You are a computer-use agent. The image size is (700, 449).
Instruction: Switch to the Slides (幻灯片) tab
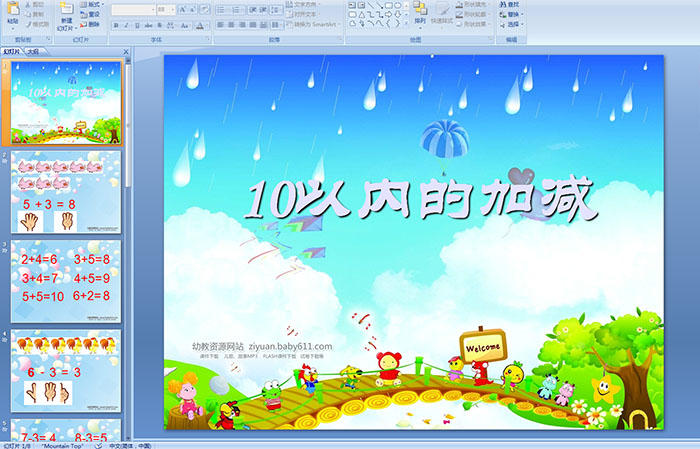[x=11, y=52]
